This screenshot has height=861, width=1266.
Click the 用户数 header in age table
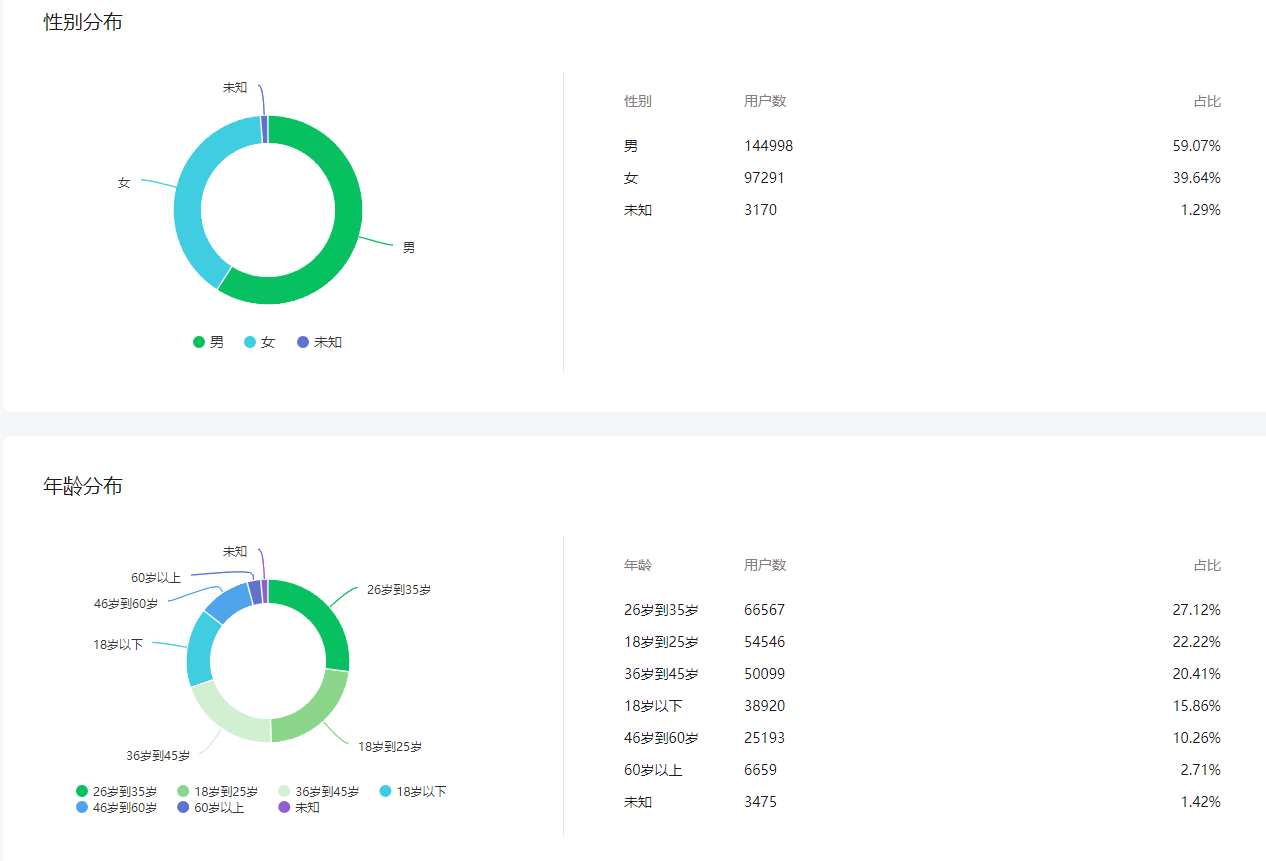click(x=765, y=565)
